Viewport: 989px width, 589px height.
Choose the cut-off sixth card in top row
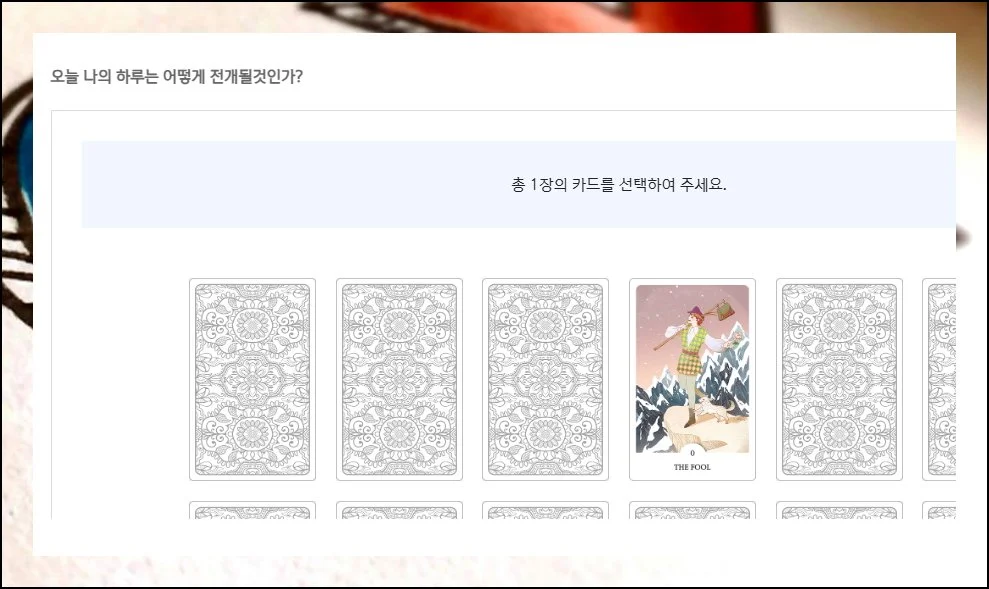939,379
